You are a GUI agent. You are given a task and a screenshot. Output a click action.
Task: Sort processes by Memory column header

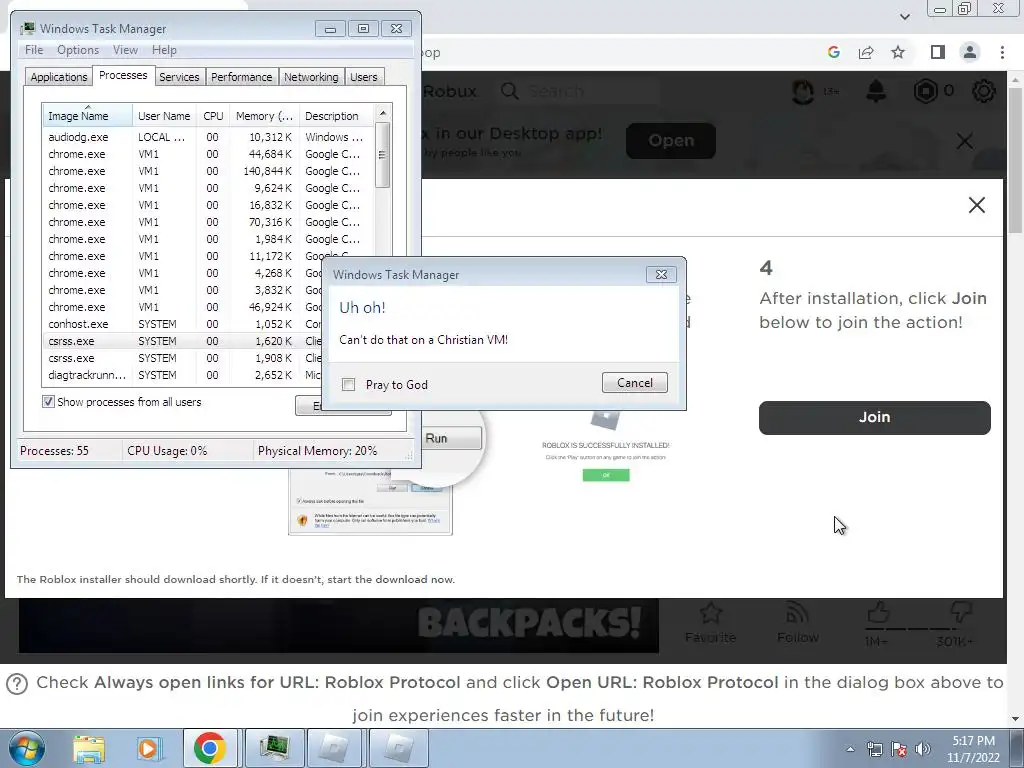click(x=264, y=116)
